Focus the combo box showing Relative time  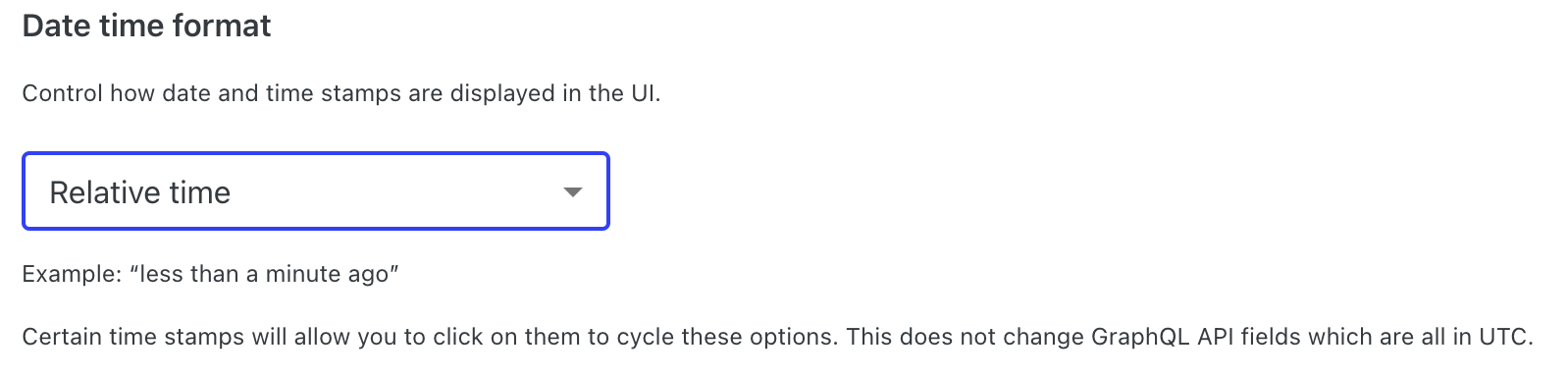click(x=315, y=191)
